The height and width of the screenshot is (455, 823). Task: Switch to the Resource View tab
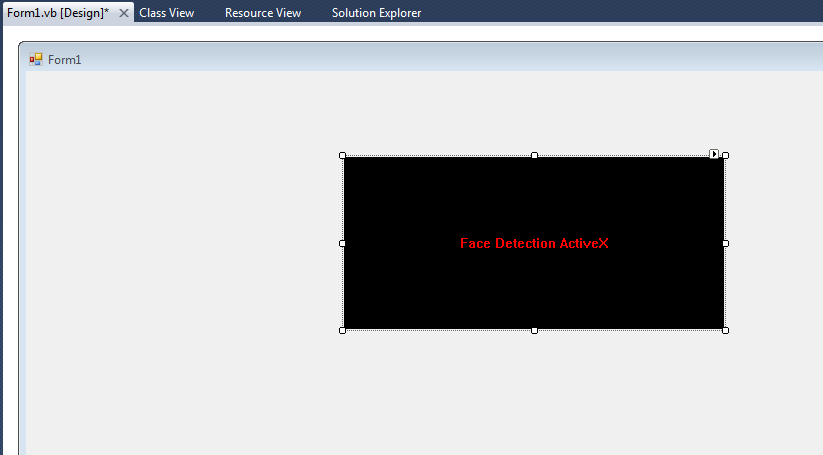[263, 13]
